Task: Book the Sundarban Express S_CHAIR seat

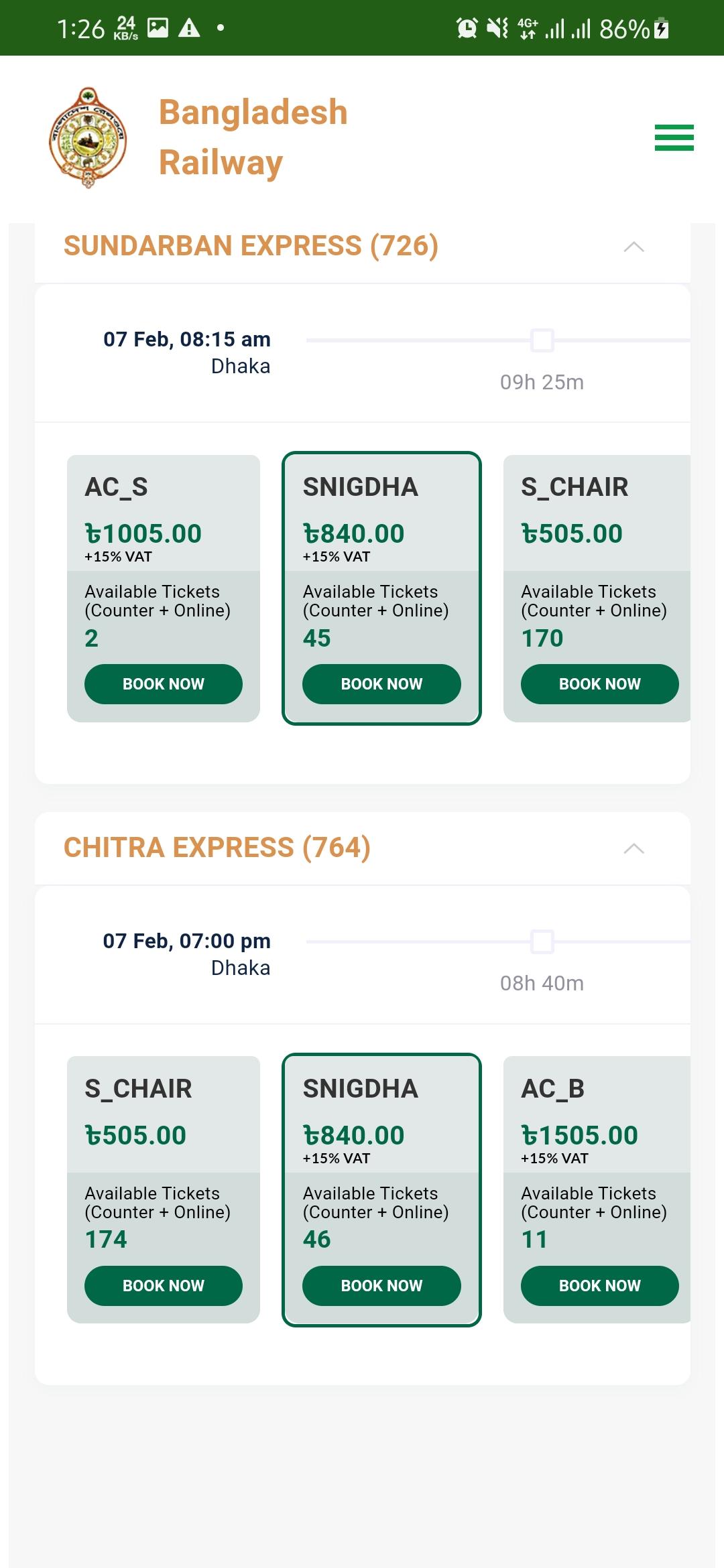Action: pos(600,684)
